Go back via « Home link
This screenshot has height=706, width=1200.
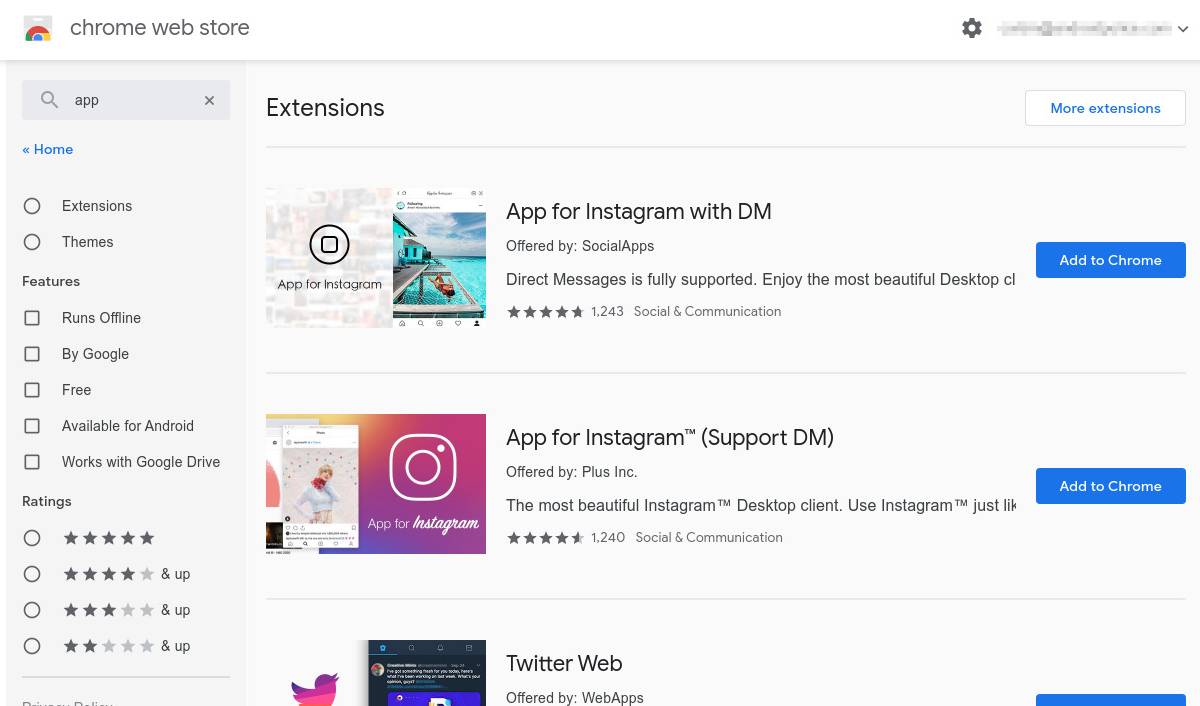click(48, 149)
